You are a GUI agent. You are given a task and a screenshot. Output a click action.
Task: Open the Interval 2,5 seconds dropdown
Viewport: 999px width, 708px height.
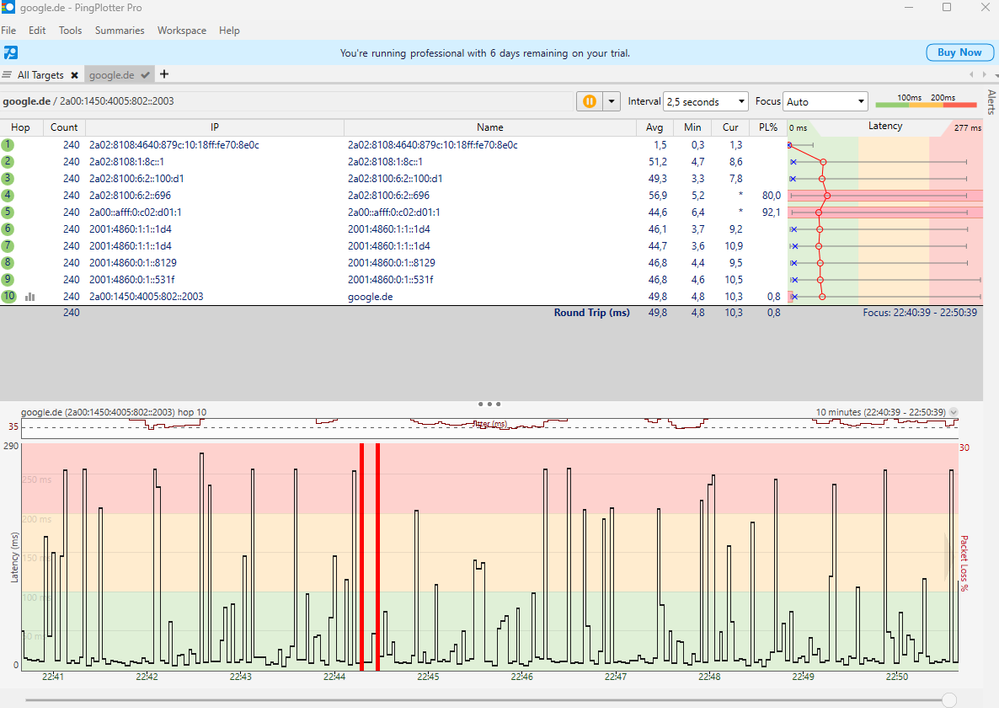tap(705, 101)
